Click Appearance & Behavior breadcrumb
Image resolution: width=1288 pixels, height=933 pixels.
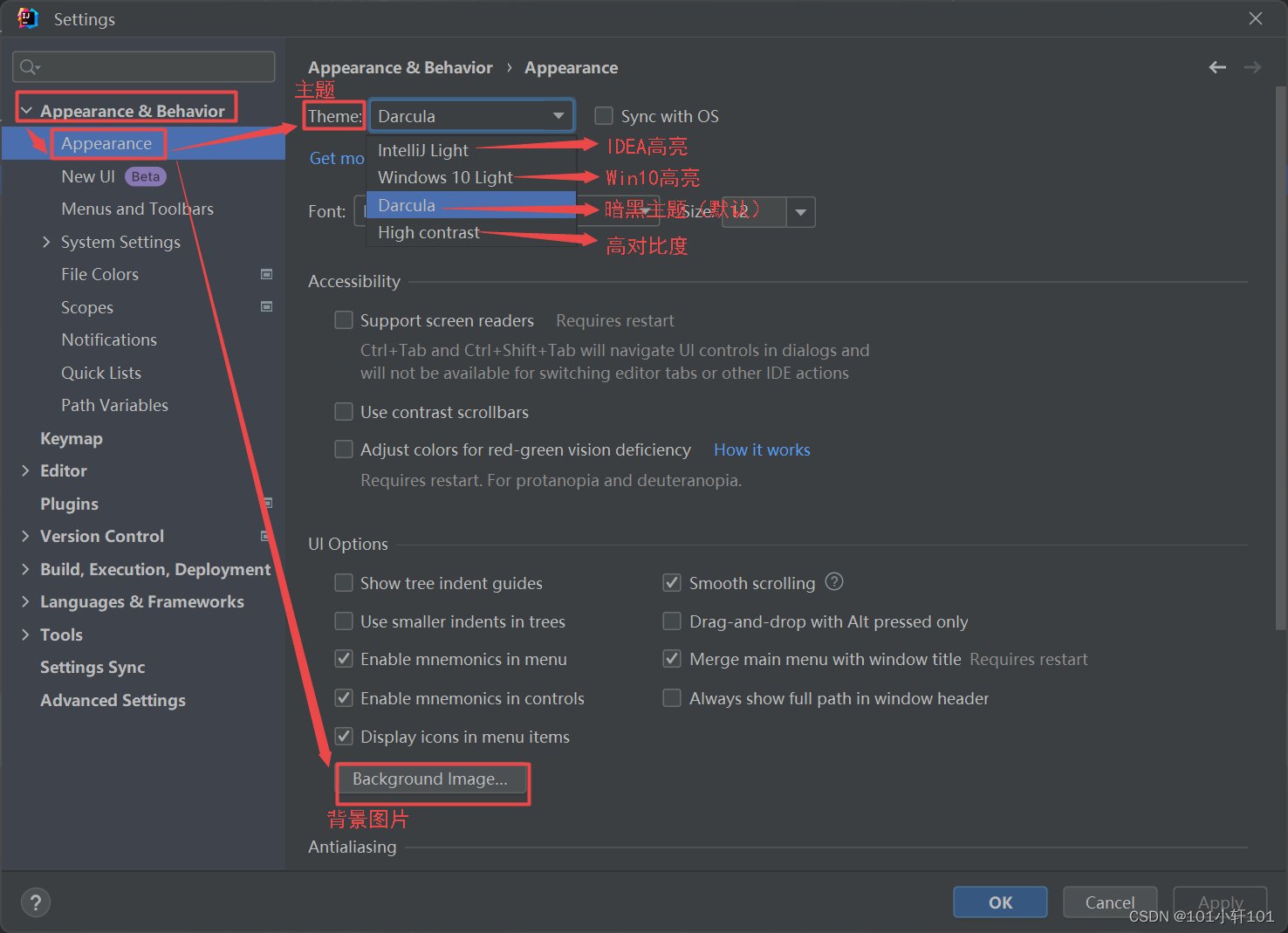click(400, 67)
